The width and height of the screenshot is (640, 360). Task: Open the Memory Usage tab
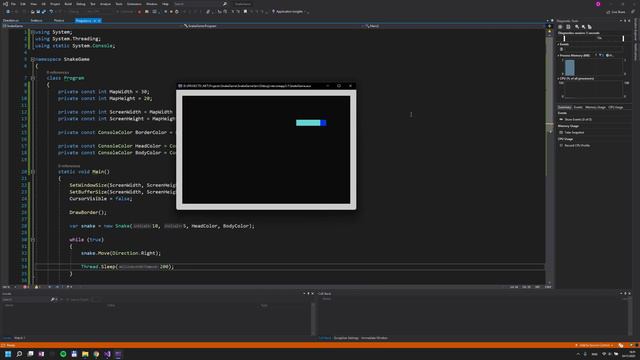click(595, 107)
